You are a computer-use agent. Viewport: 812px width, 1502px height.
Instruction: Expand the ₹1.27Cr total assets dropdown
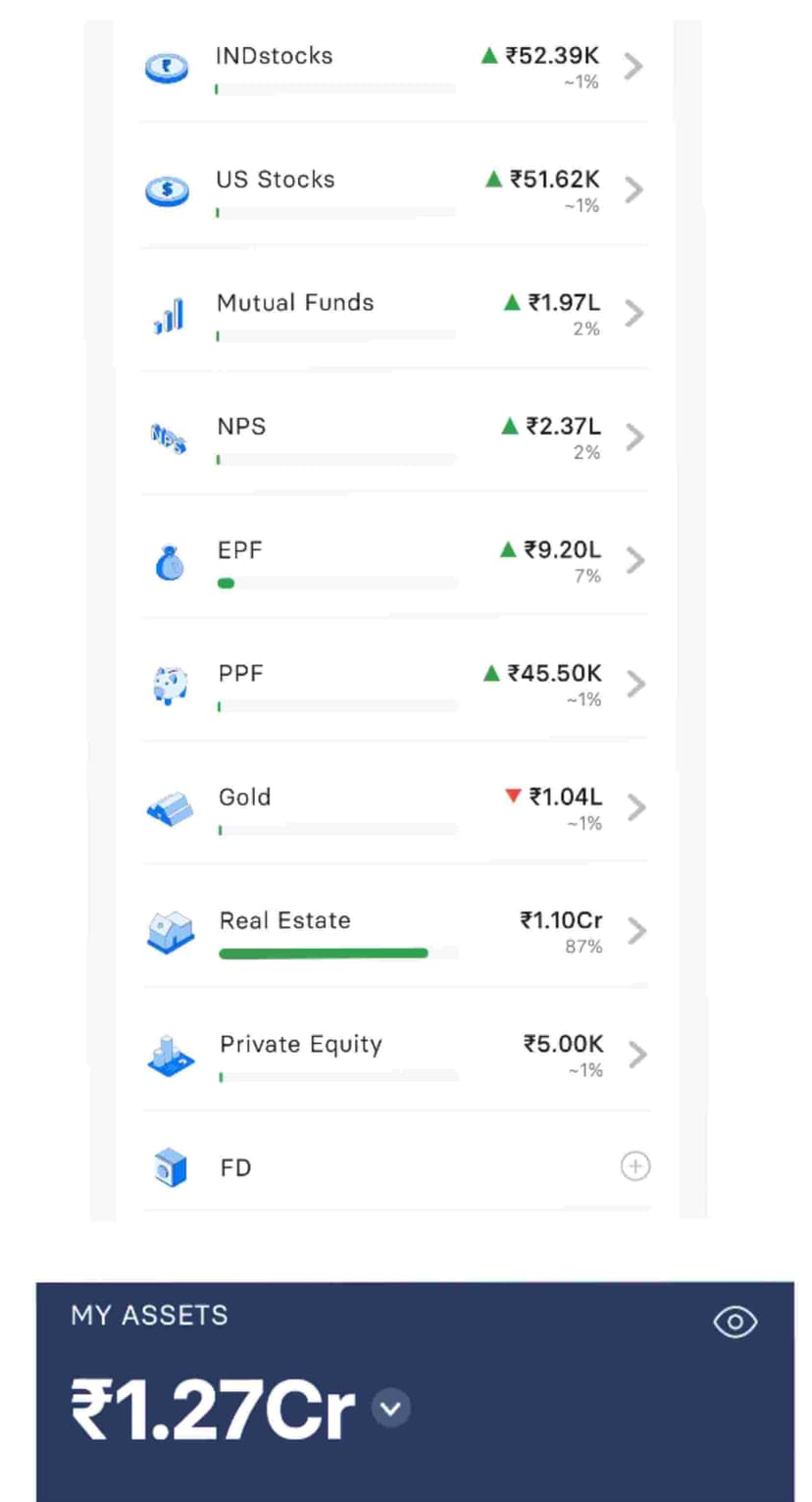point(391,1409)
